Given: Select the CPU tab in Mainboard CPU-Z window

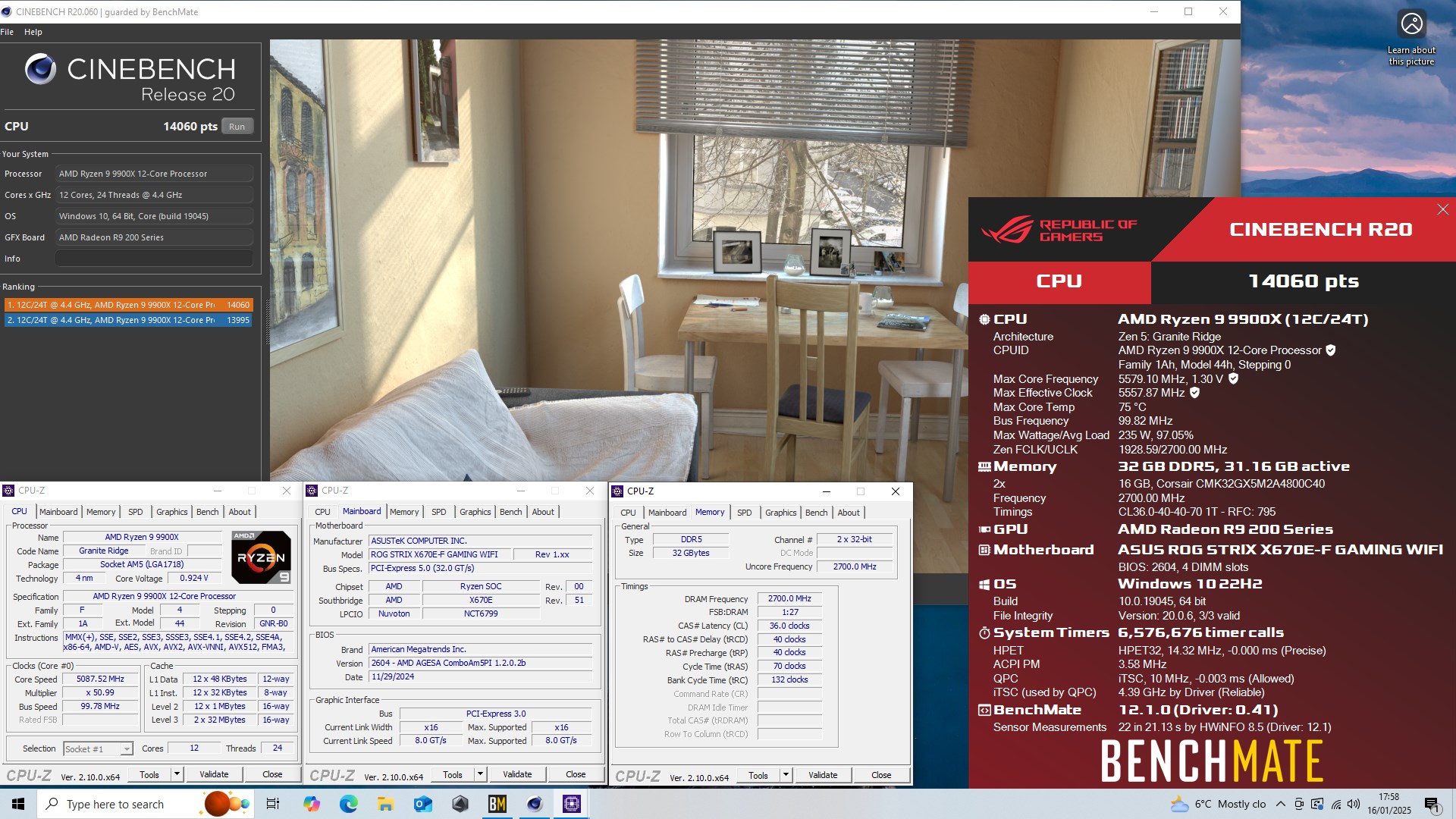Looking at the screenshot, I should pos(322,512).
